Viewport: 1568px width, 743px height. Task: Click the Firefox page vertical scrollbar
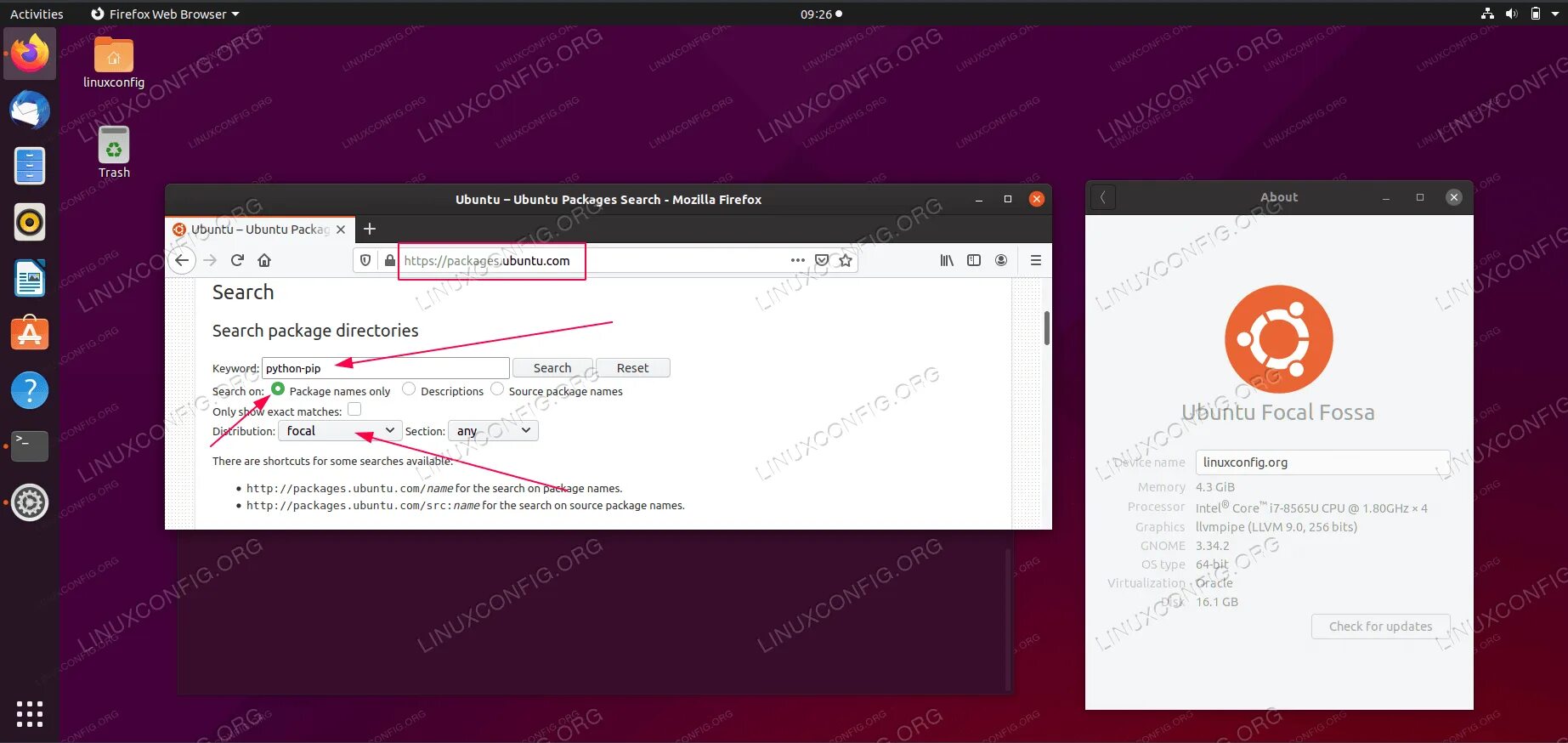[1046, 328]
